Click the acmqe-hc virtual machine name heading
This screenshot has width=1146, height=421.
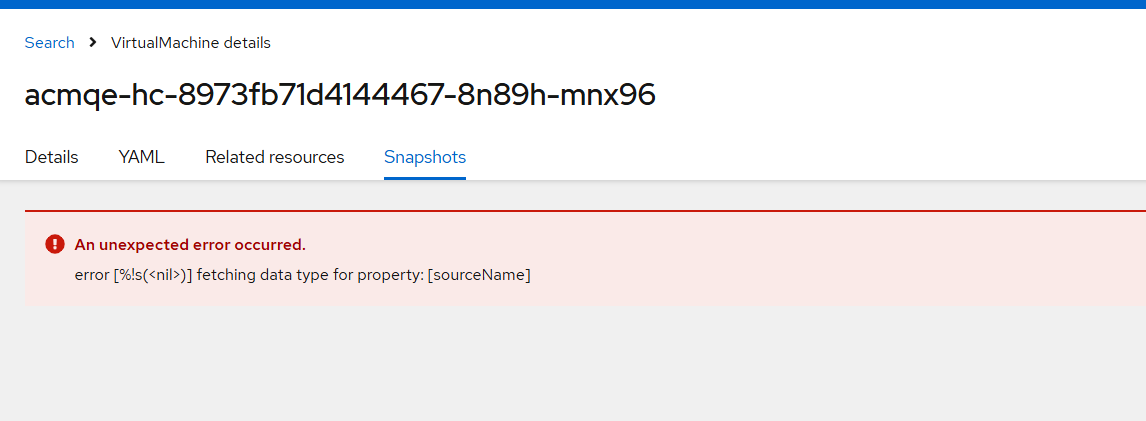tap(340, 95)
